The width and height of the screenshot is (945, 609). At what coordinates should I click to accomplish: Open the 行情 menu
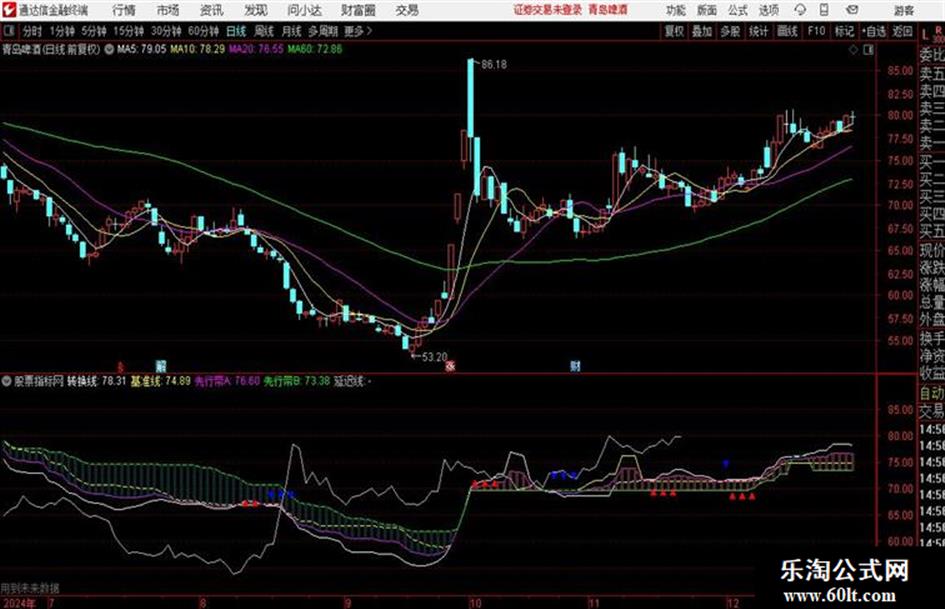[124, 10]
